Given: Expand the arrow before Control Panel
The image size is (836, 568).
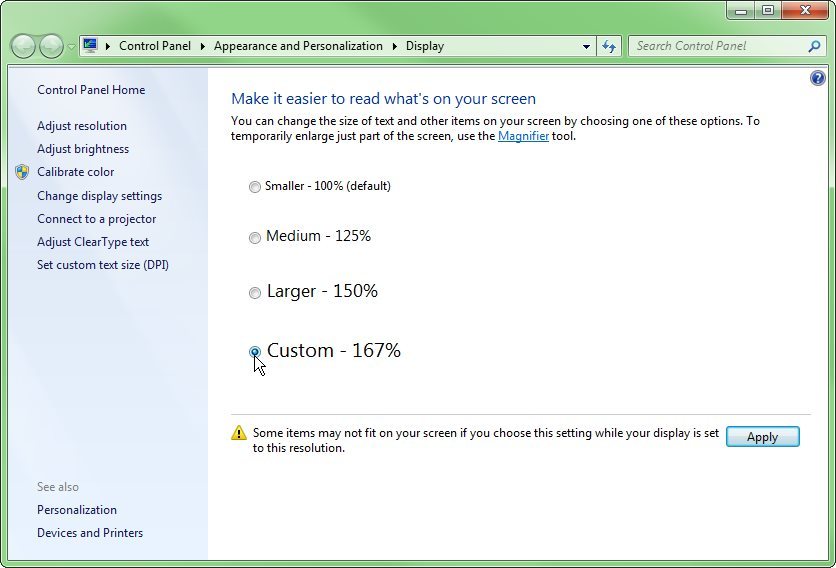Looking at the screenshot, I should (108, 46).
